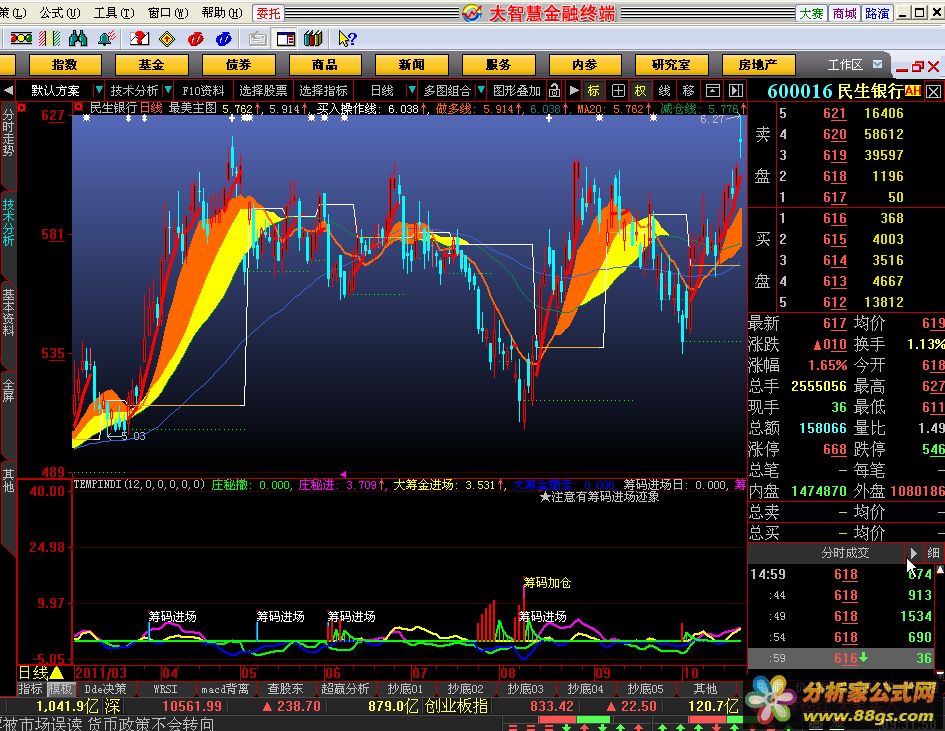Click the 图形叠加 button

click(516, 90)
